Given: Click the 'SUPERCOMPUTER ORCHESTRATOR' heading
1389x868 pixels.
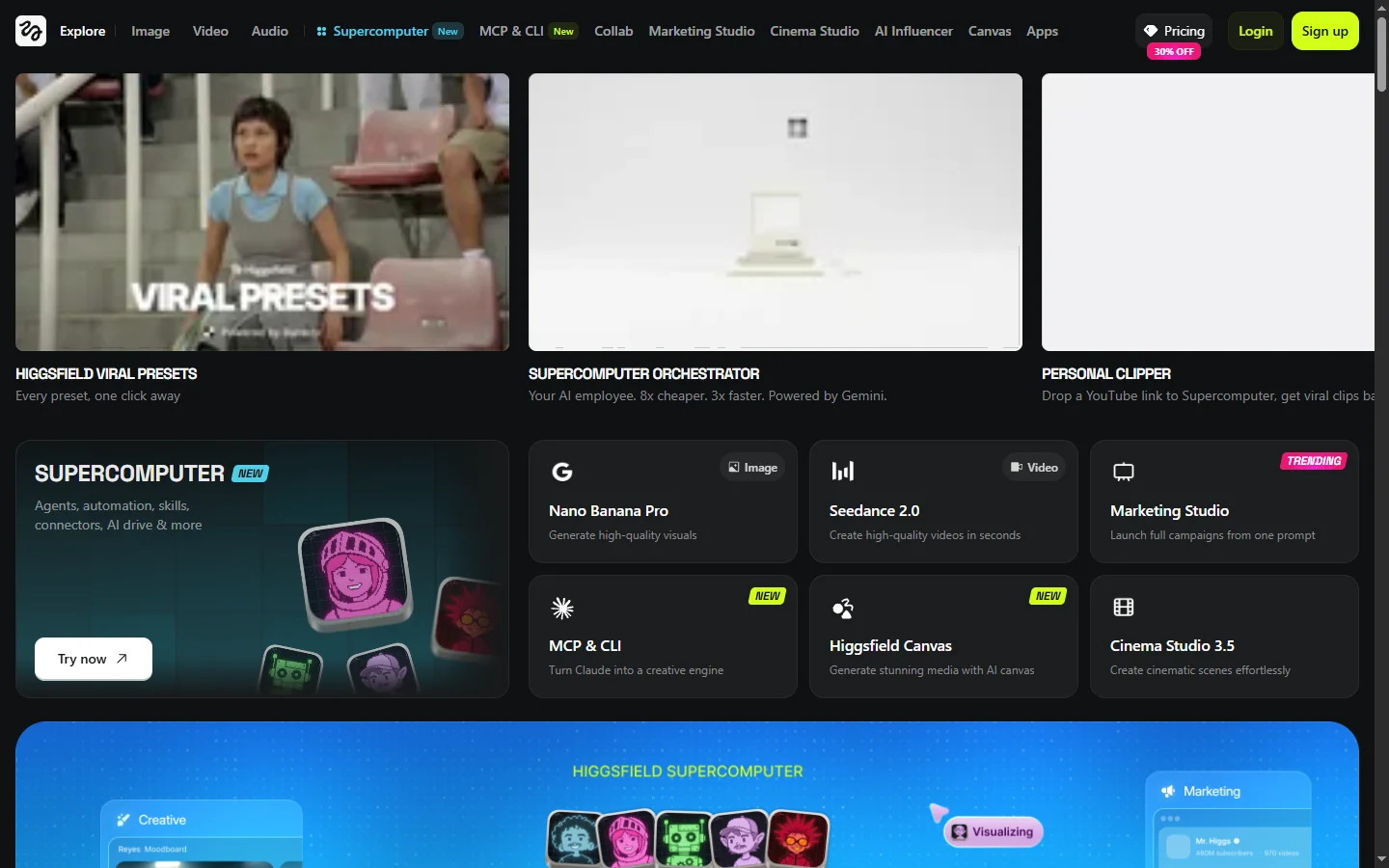Looking at the screenshot, I should 644,374.
